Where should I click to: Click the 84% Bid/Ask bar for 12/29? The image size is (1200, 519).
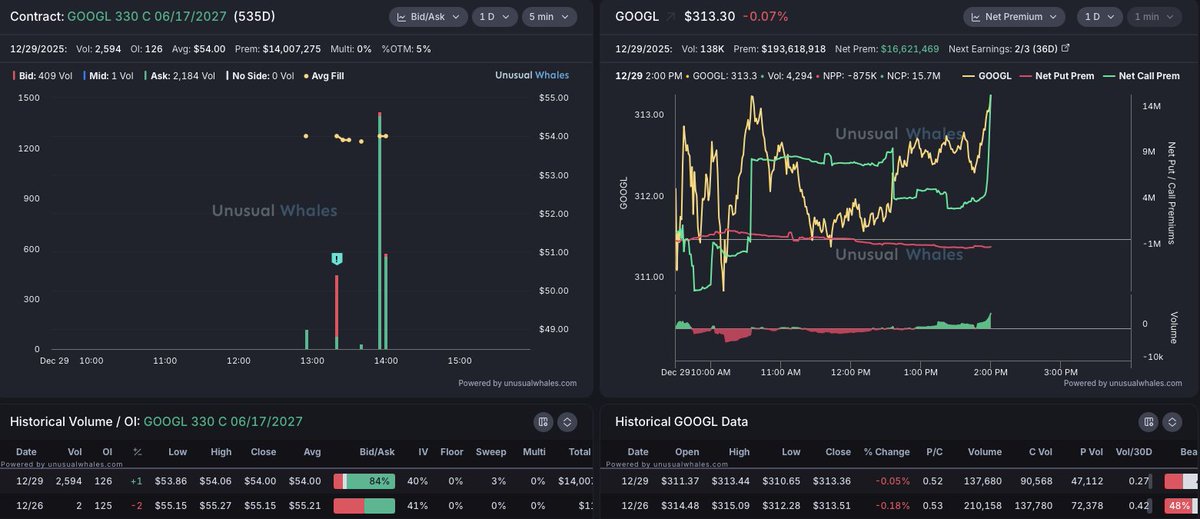[x=364, y=481]
